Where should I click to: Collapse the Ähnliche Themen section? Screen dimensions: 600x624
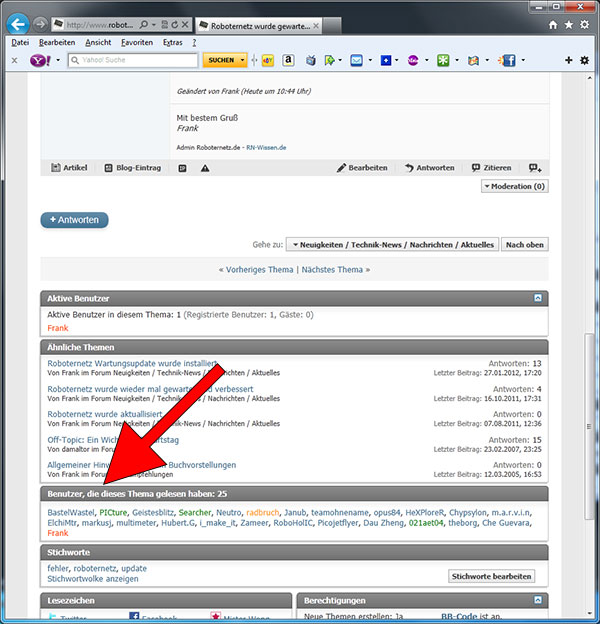click(538, 346)
